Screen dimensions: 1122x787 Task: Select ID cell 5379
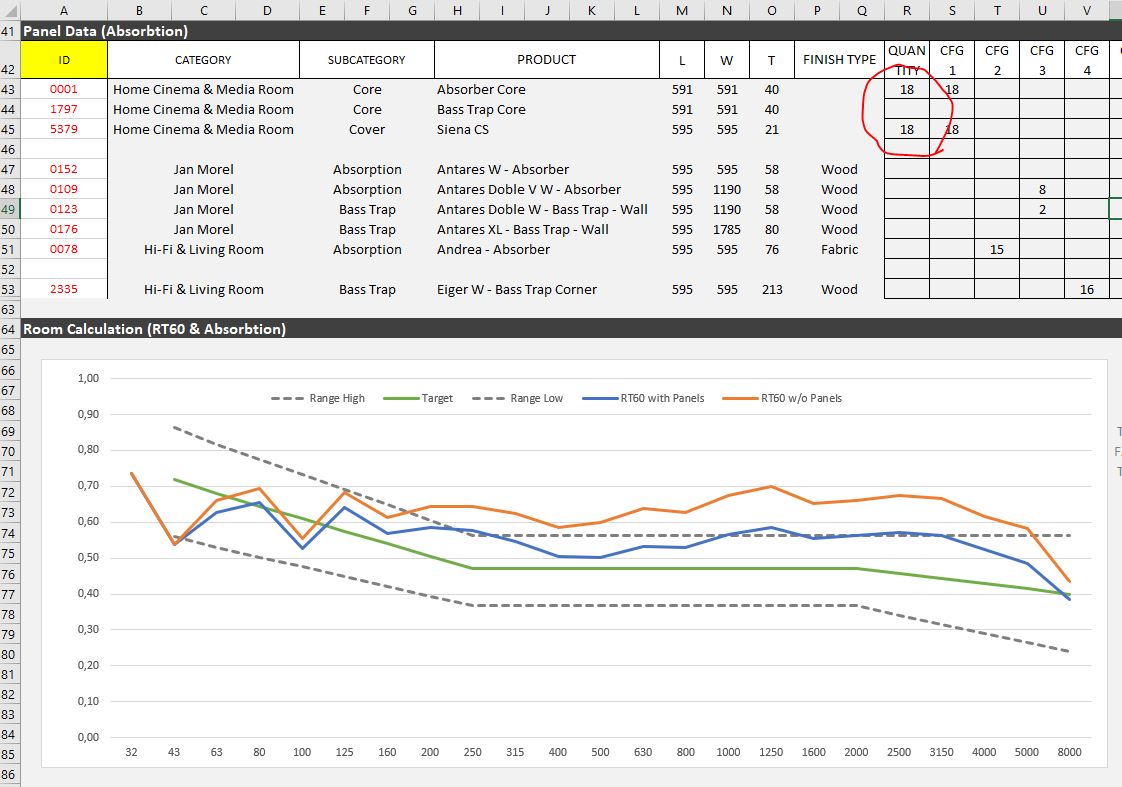[64, 129]
